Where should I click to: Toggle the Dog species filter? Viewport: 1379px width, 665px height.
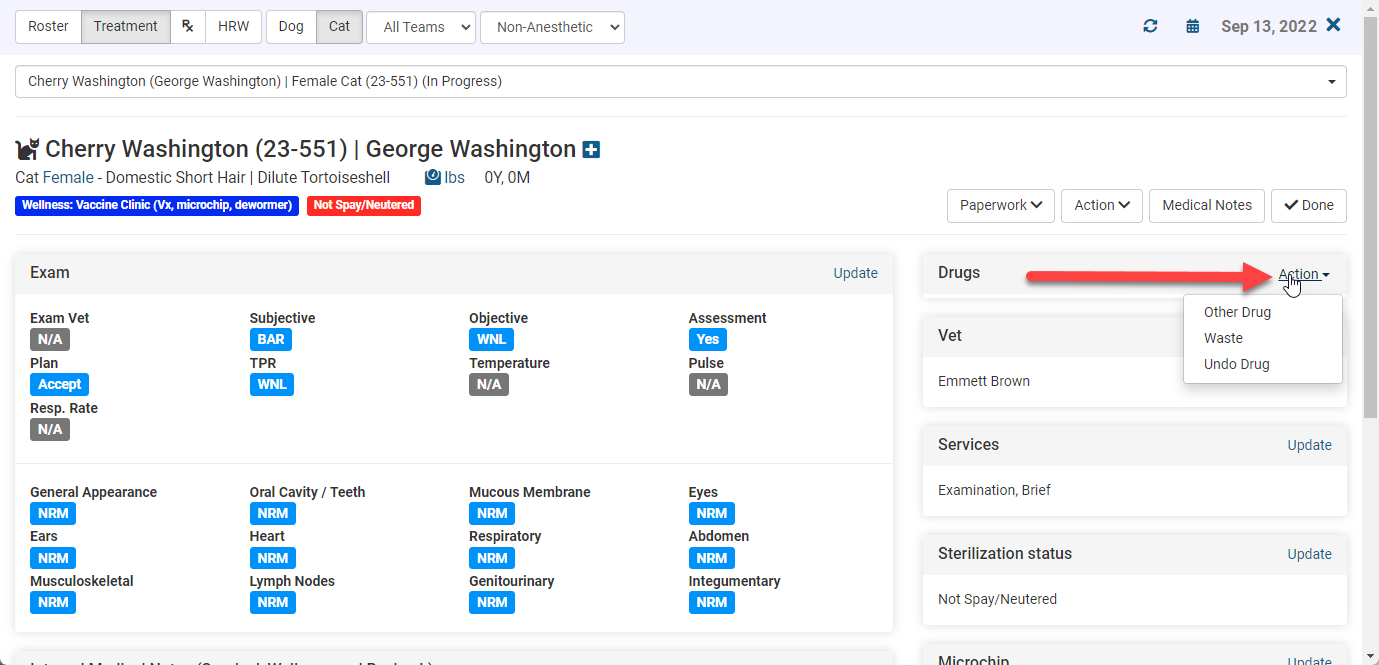291,27
